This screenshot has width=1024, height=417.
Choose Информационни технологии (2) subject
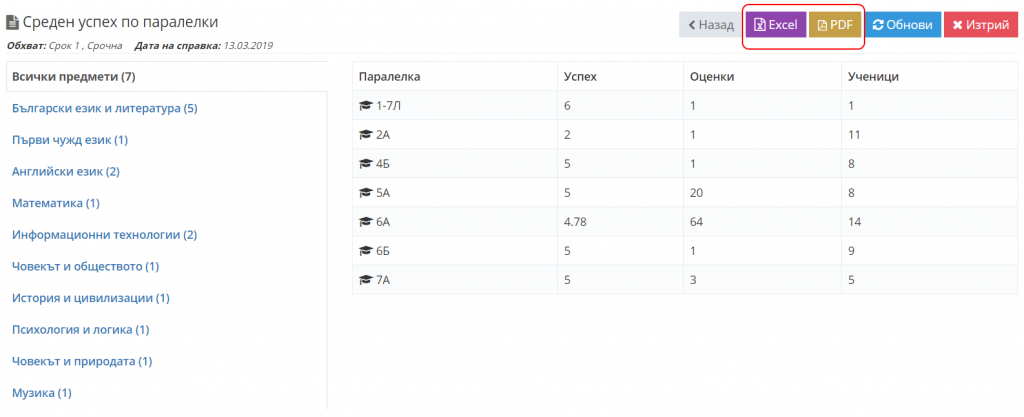104,235
